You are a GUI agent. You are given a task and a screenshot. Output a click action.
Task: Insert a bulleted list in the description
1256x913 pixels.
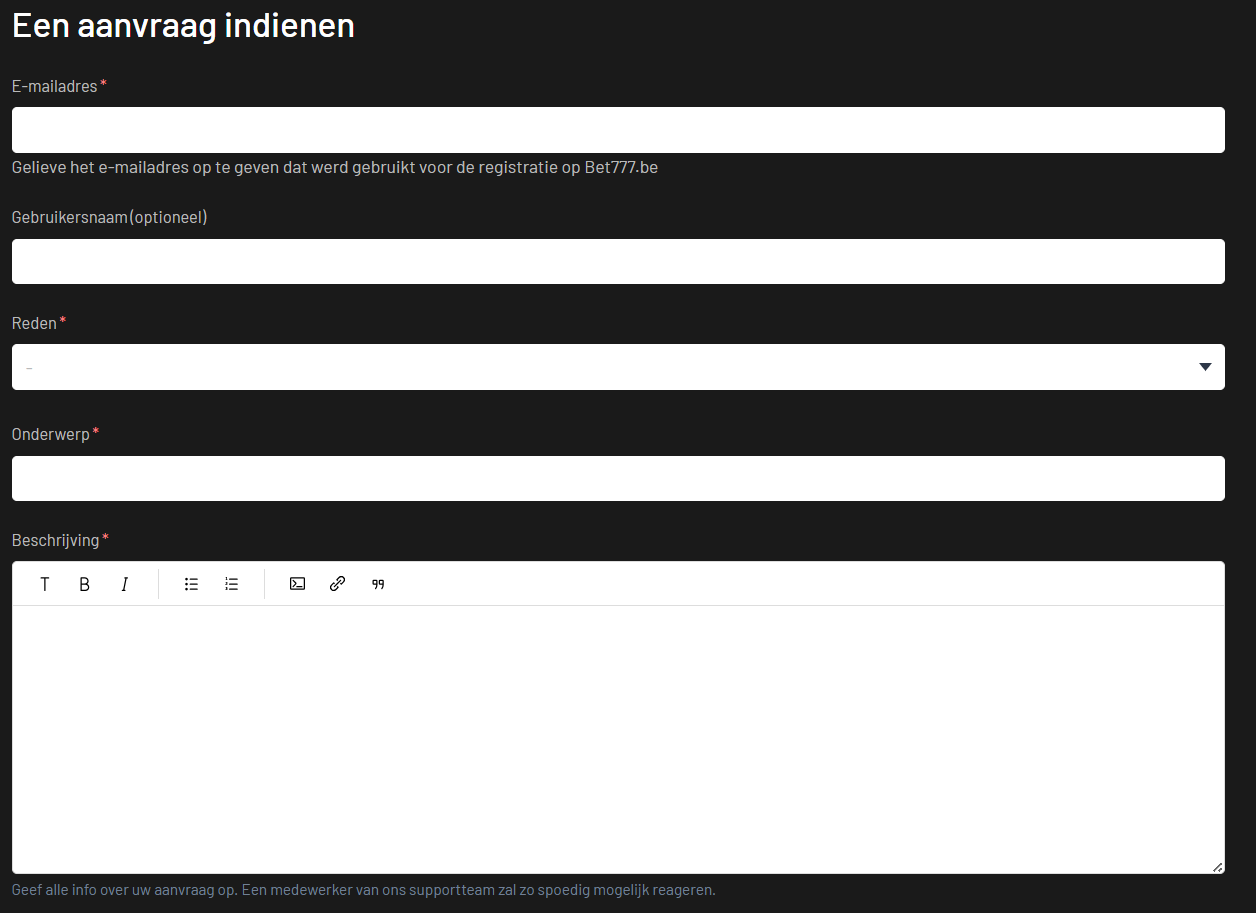[x=191, y=584]
